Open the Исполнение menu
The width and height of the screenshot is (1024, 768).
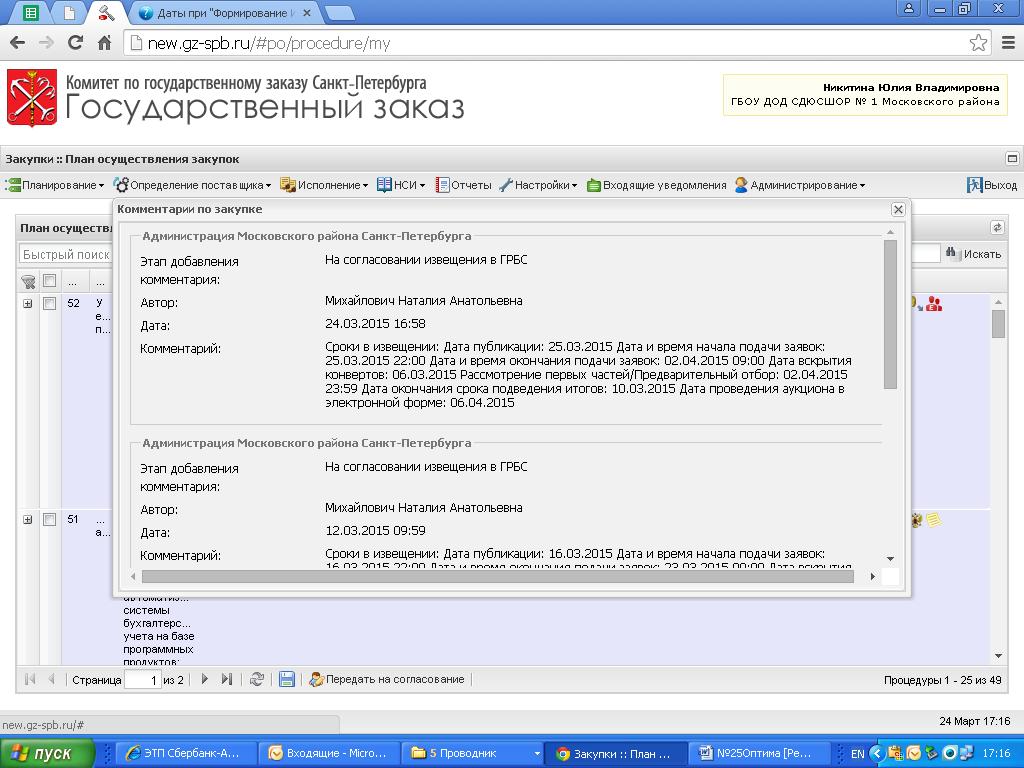[324, 185]
